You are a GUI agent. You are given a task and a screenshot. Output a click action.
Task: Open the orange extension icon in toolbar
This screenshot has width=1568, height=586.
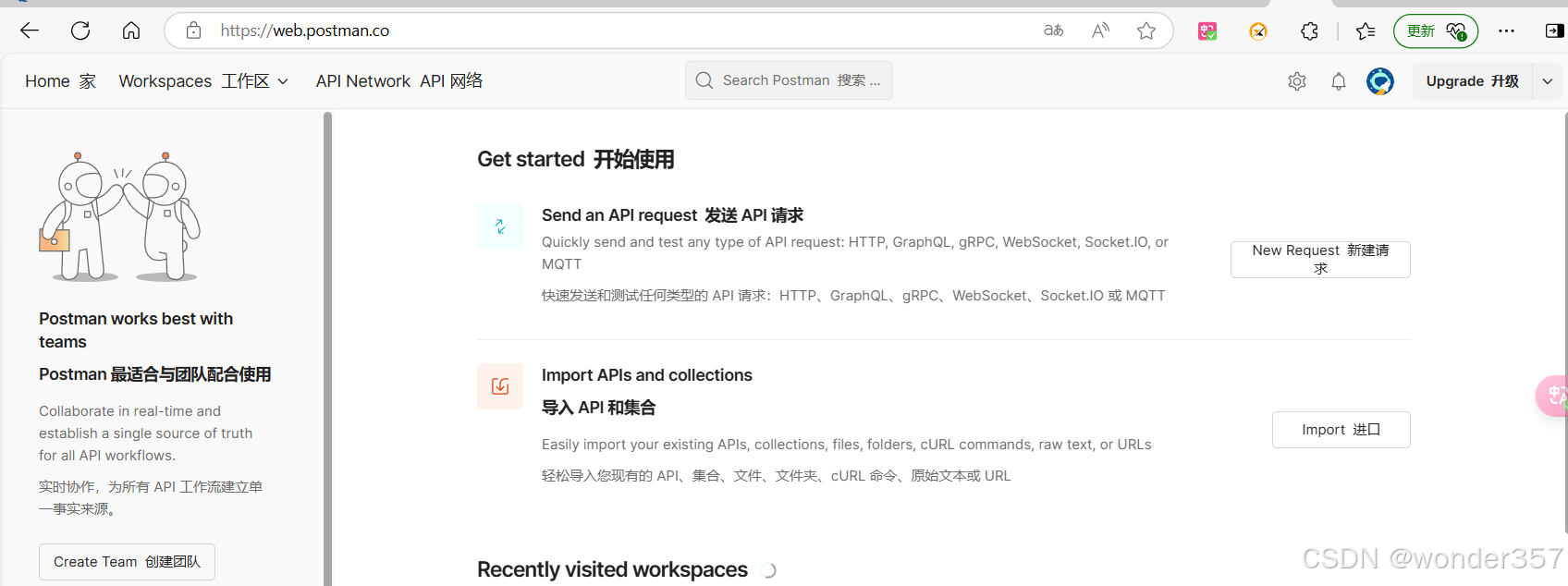click(1258, 31)
